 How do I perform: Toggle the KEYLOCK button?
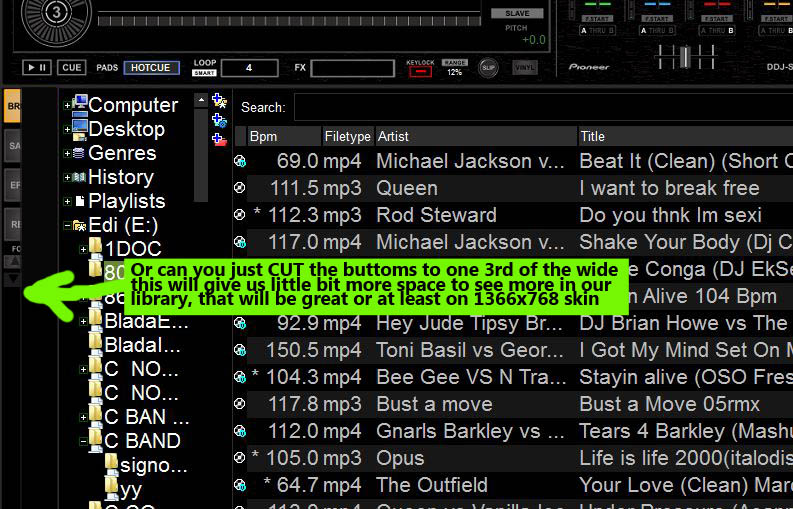tap(420, 71)
